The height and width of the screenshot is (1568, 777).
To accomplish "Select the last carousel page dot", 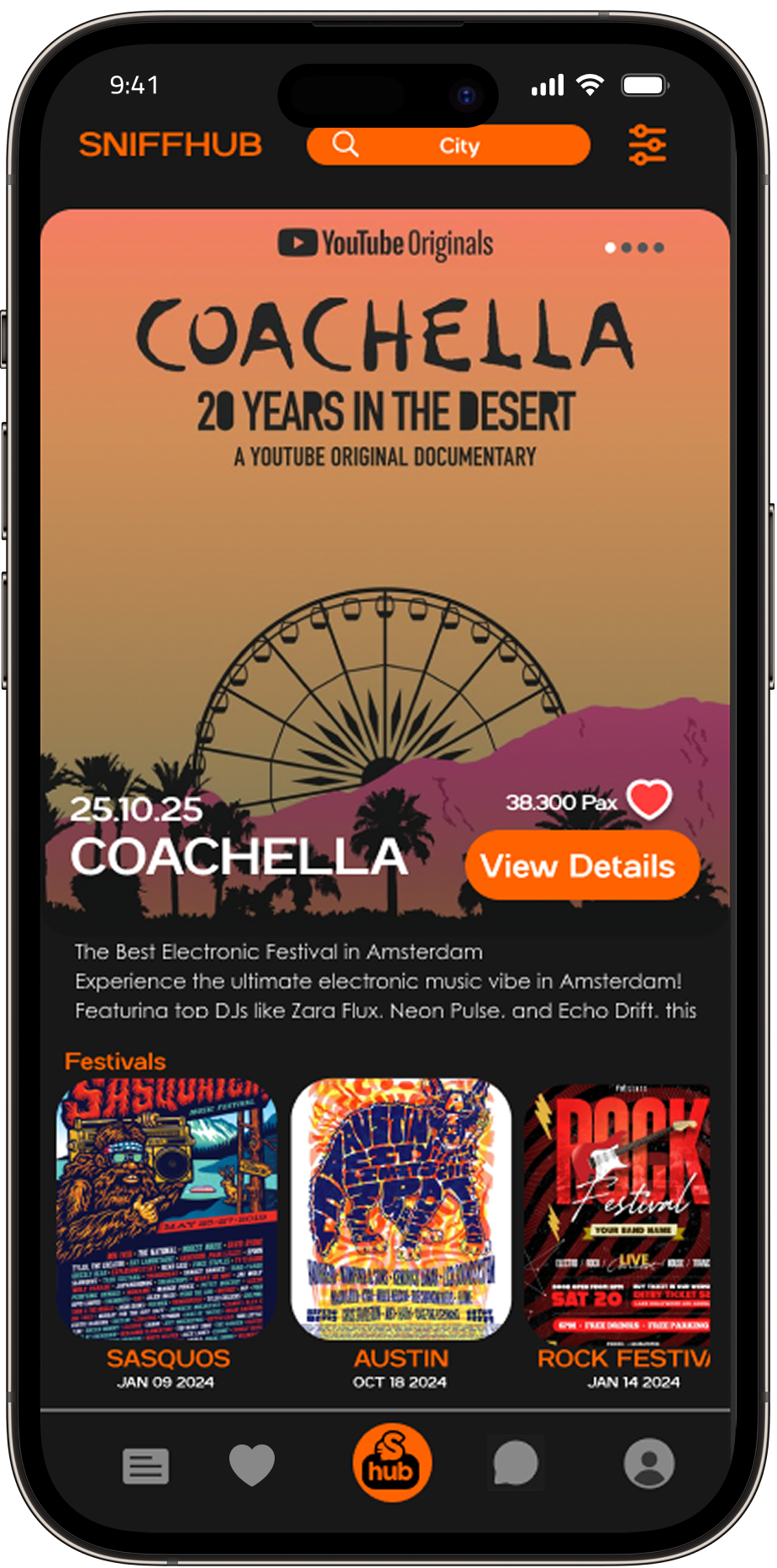I will point(659,248).
